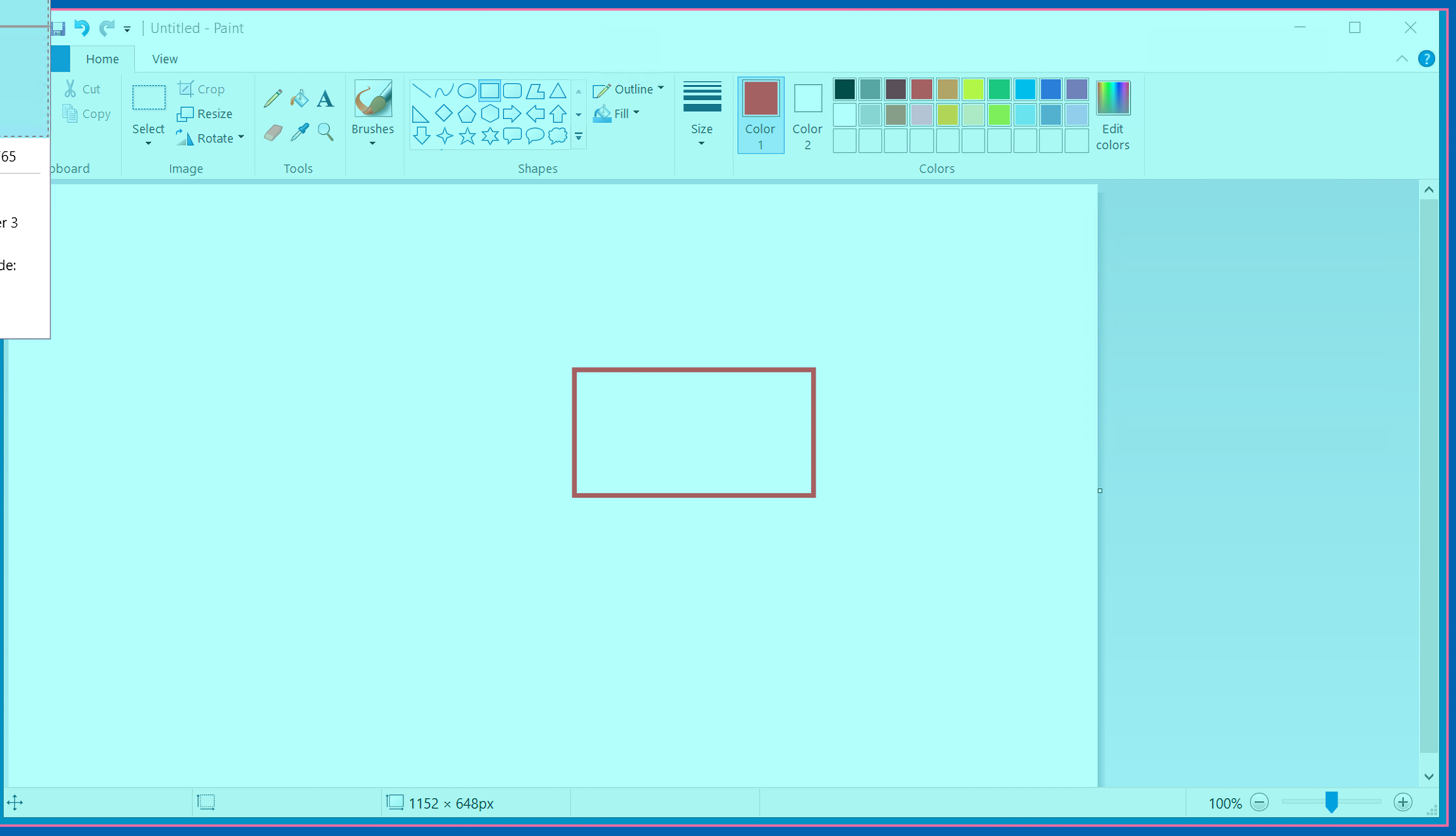Choose the Polygon shape

point(535,91)
